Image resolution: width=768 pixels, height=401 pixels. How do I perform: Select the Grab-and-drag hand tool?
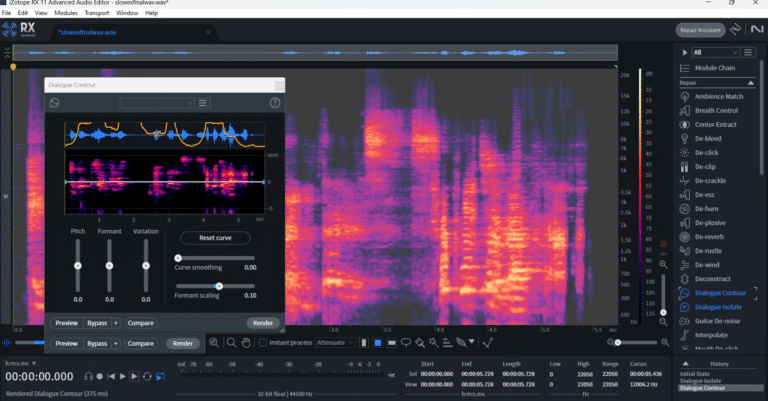[246, 343]
